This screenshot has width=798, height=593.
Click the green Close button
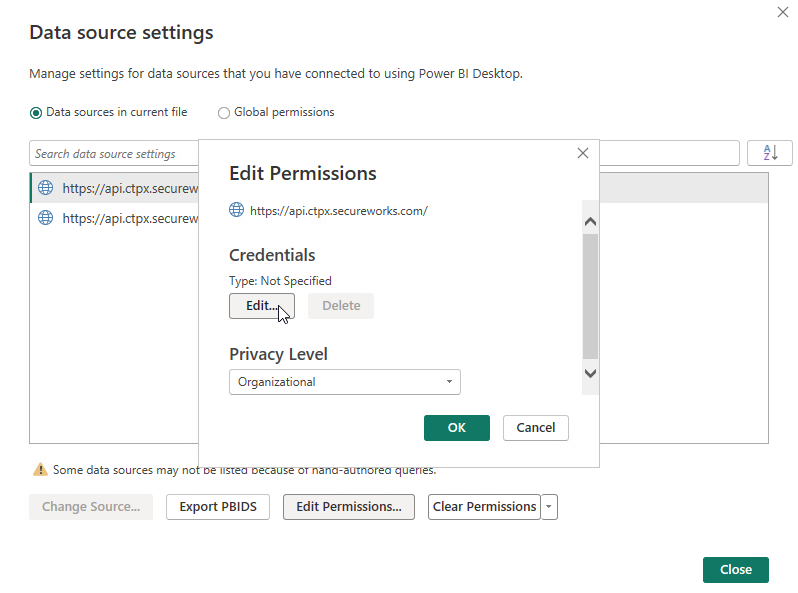pos(735,570)
